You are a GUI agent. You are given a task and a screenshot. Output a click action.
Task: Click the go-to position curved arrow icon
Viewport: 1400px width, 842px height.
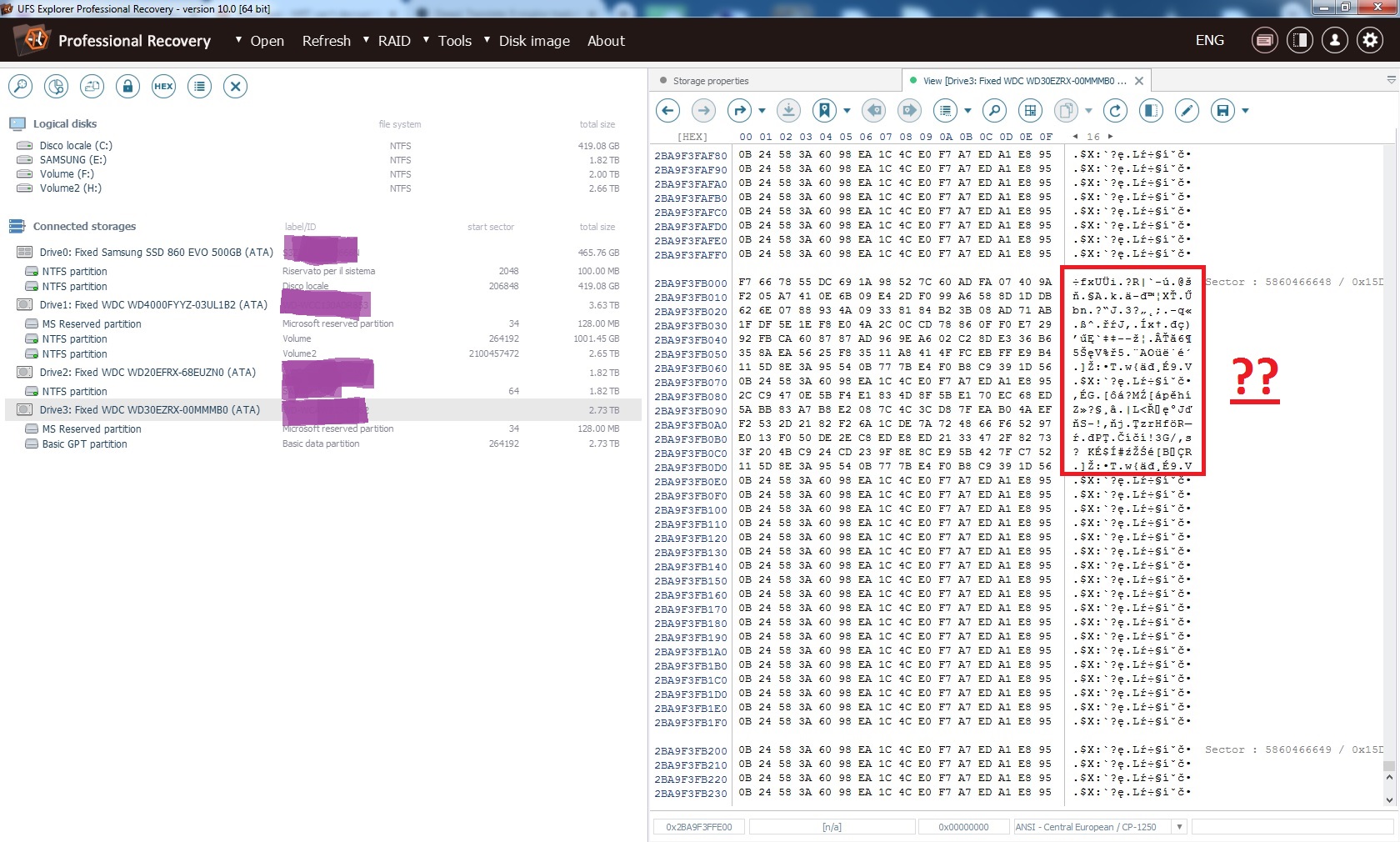tap(740, 110)
